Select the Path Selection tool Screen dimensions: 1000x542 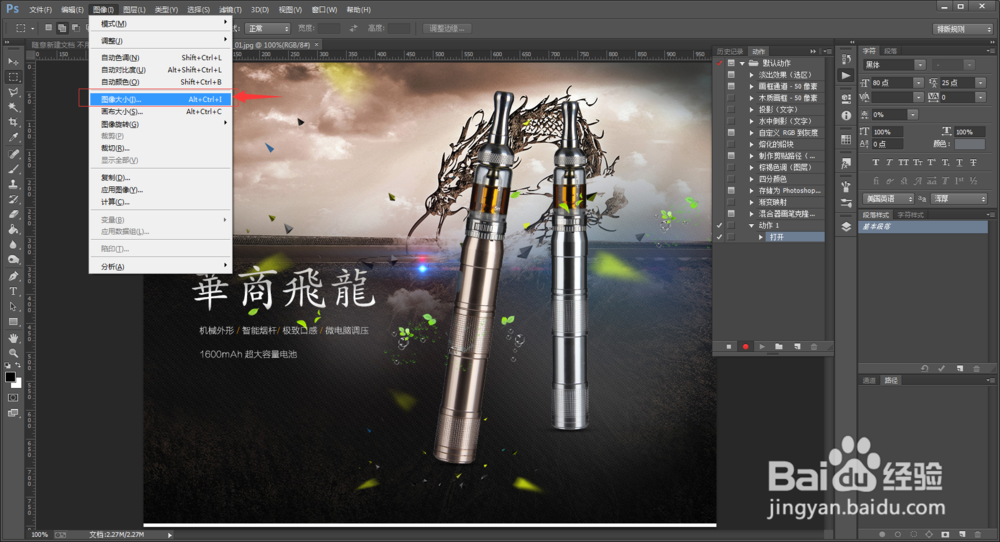point(13,307)
